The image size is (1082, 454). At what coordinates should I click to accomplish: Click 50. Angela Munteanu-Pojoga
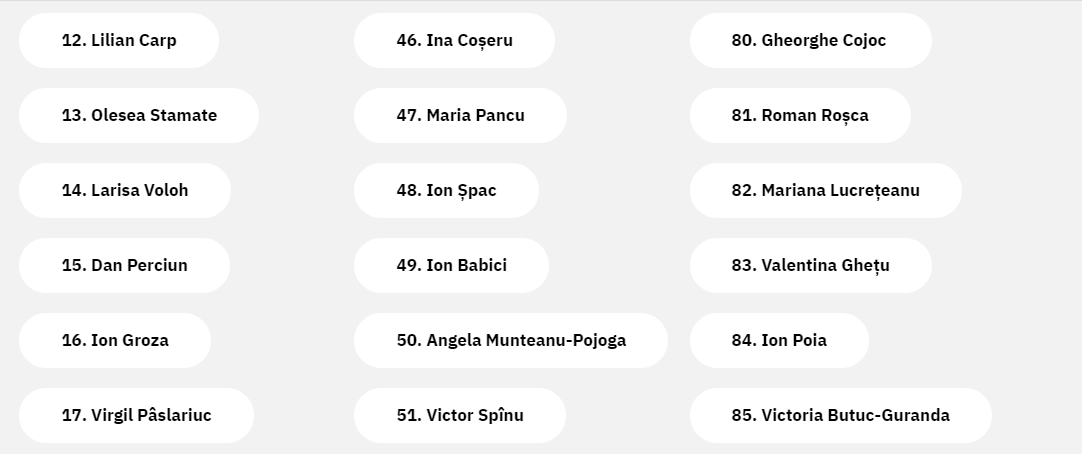point(511,340)
